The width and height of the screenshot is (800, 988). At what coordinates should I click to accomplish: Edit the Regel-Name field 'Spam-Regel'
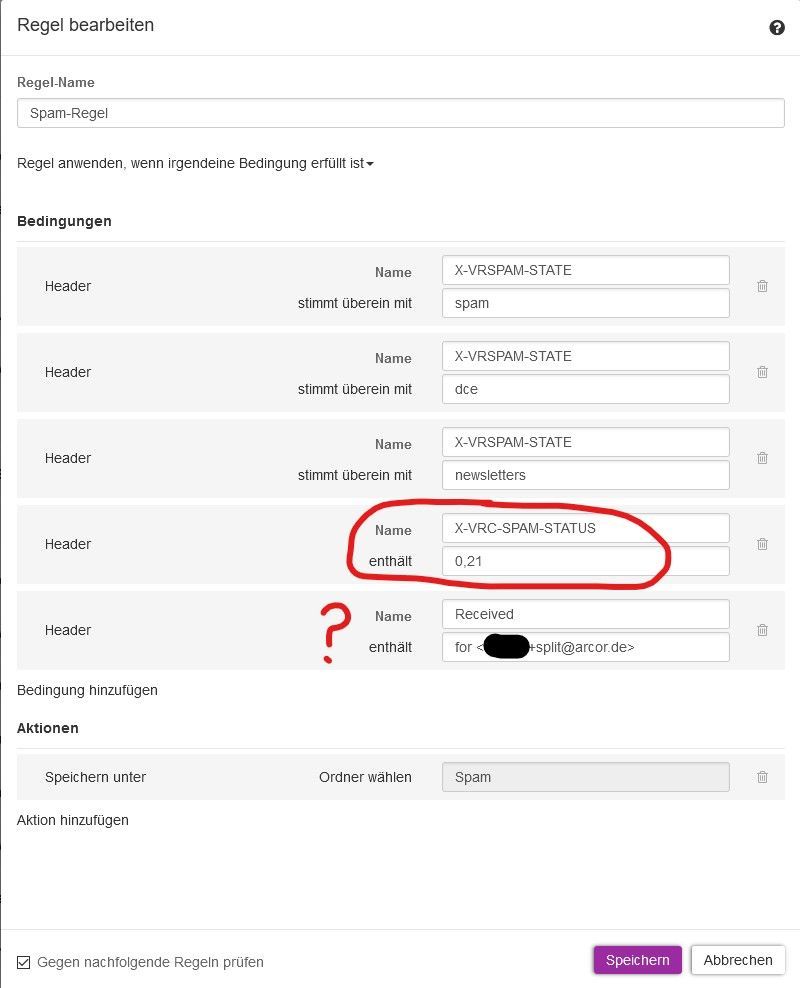pyautogui.click(x=400, y=113)
